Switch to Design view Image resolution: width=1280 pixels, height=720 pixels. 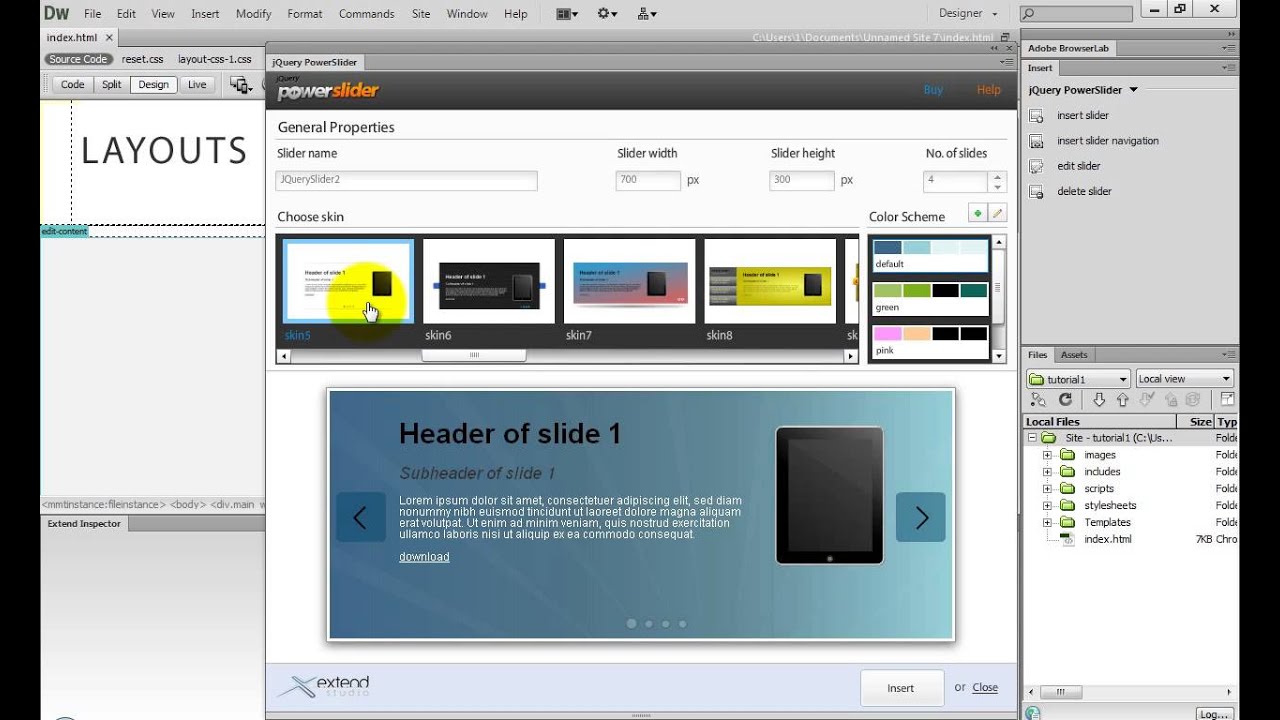pyautogui.click(x=154, y=85)
